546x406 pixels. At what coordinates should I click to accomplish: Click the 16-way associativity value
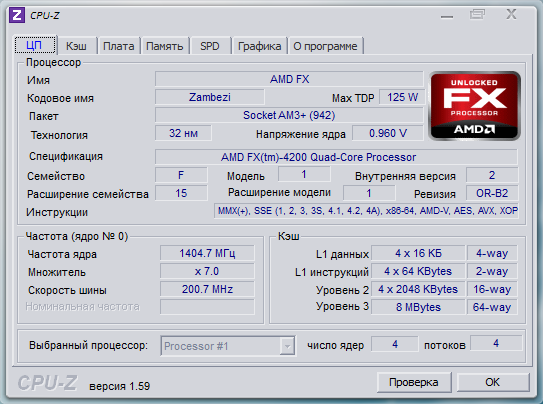click(492, 289)
